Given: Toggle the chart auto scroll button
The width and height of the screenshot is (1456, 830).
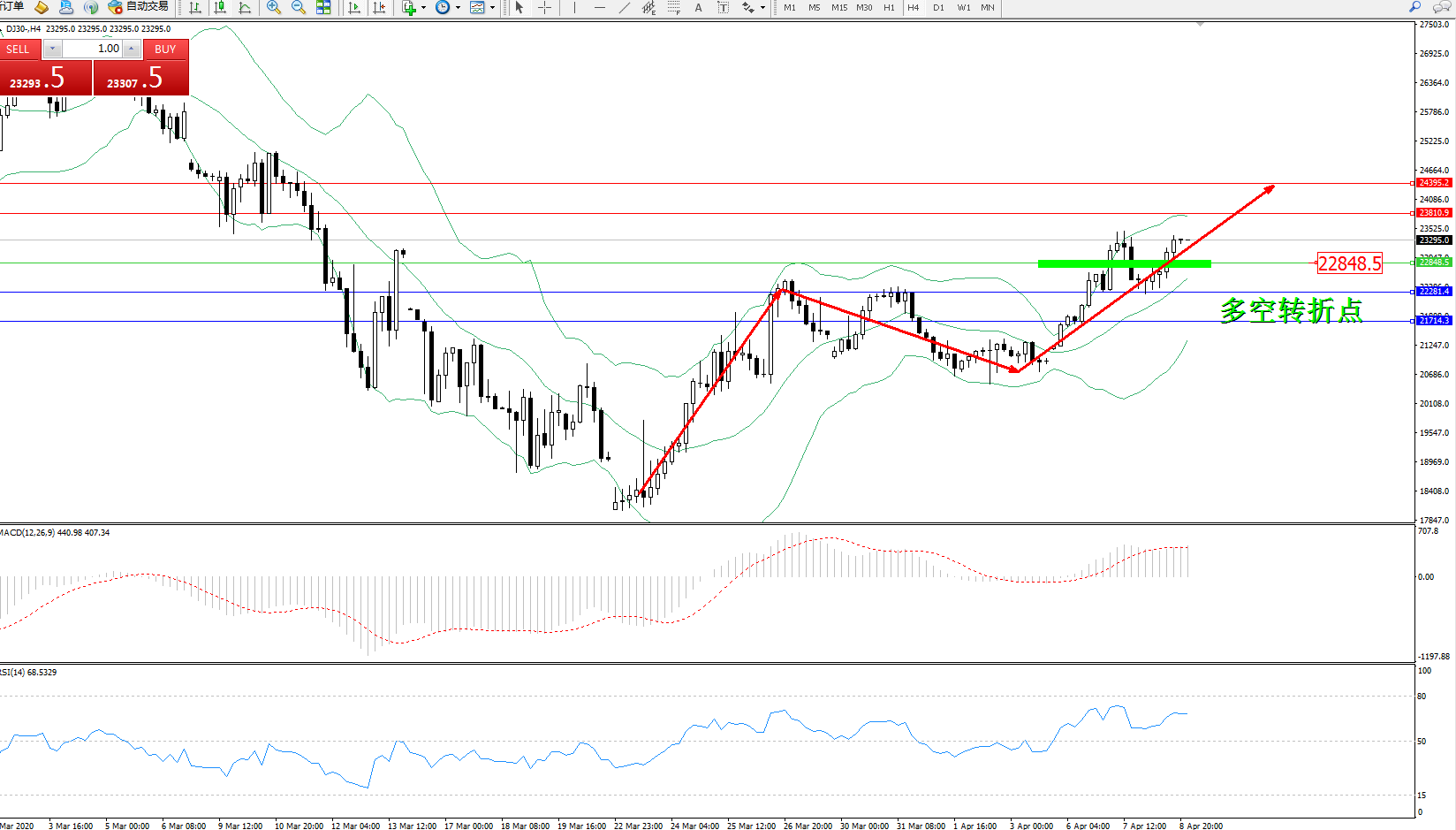Looking at the screenshot, I should point(354,7).
